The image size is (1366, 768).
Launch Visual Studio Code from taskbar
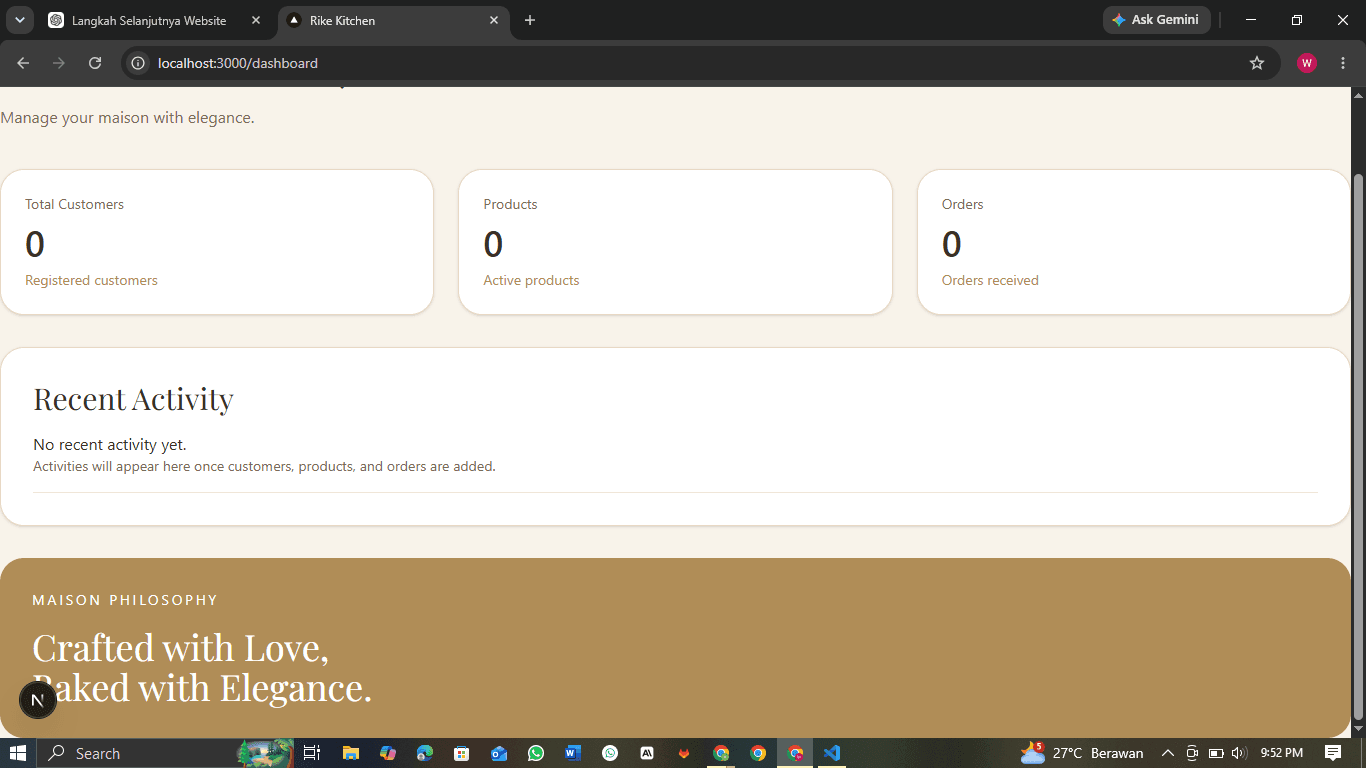click(832, 753)
